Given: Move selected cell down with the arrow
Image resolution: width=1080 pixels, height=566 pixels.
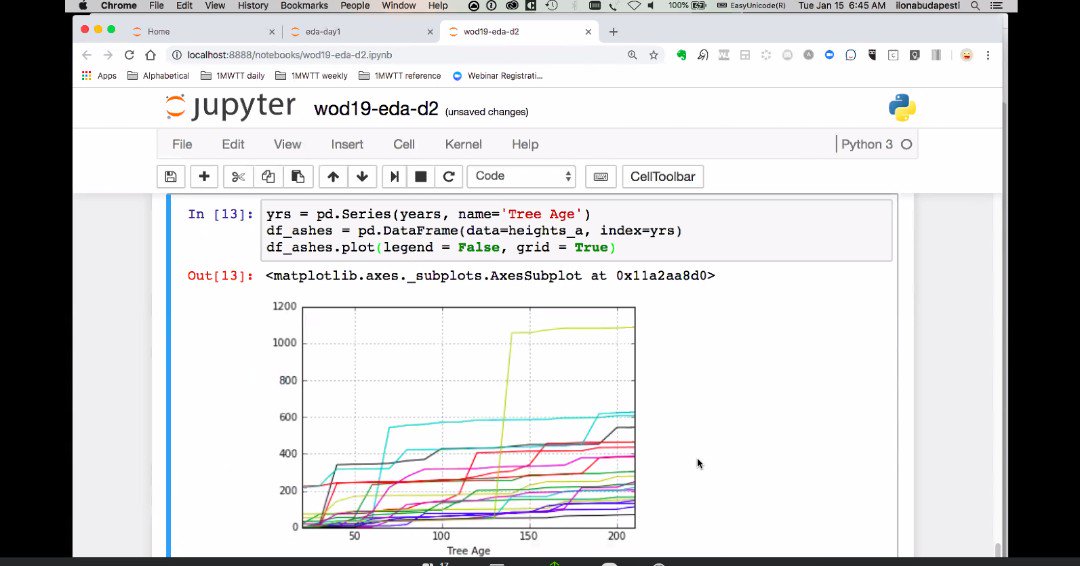Looking at the screenshot, I should [362, 176].
